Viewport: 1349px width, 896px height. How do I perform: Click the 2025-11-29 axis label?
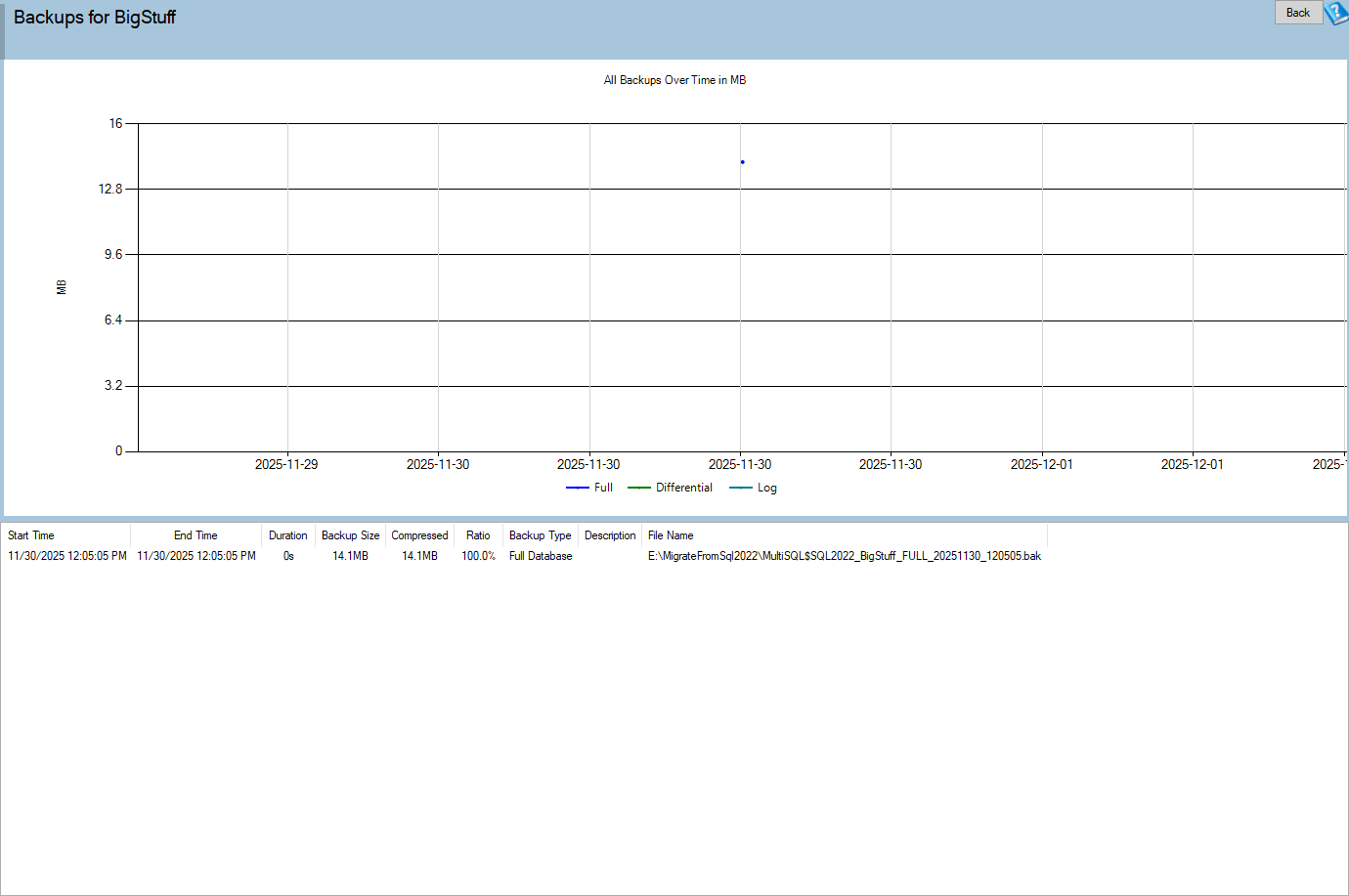286,464
